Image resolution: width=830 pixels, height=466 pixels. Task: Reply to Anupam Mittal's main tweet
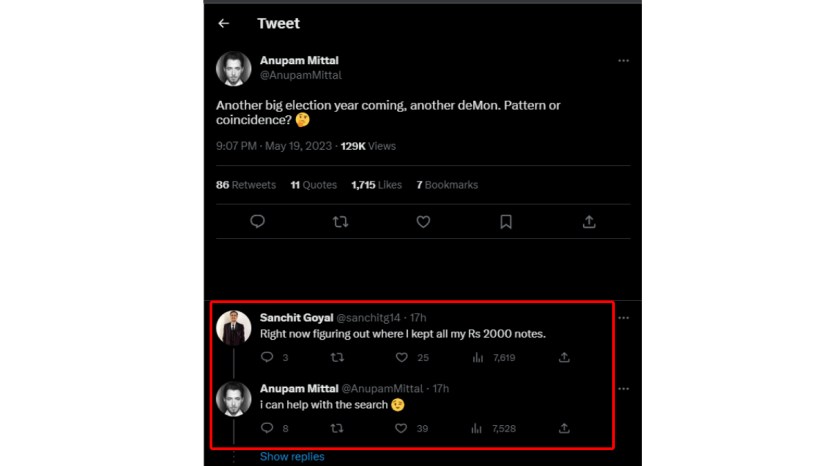(257, 222)
